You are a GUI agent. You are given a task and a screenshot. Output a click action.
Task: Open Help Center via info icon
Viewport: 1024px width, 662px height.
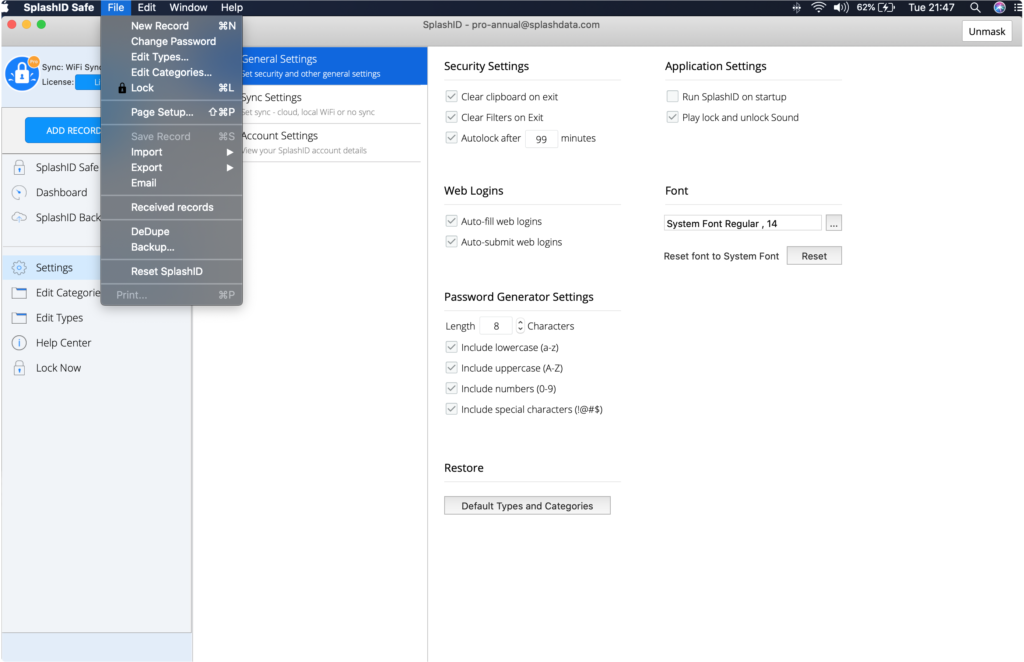[x=19, y=343]
